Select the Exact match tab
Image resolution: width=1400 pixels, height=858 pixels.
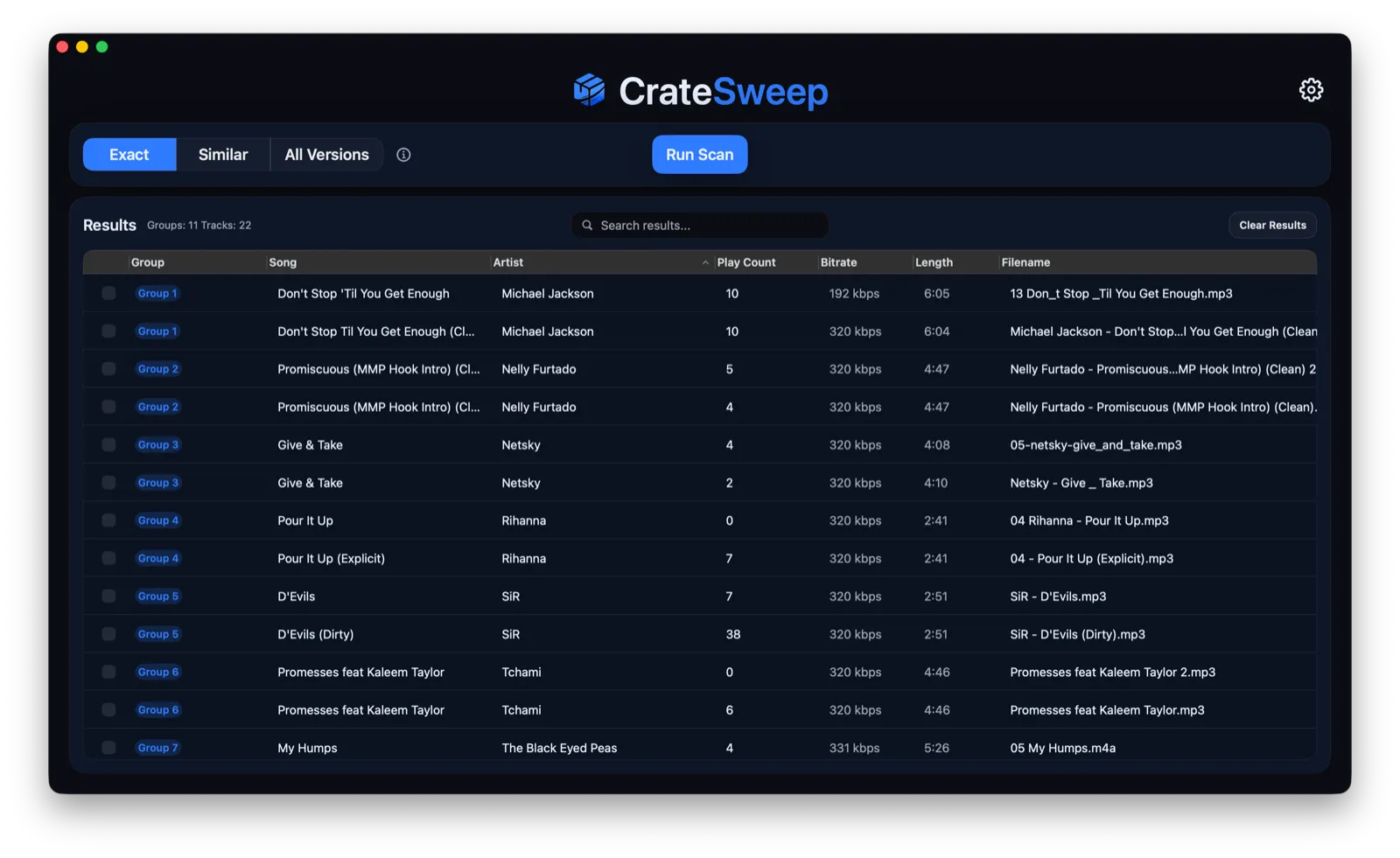click(129, 155)
